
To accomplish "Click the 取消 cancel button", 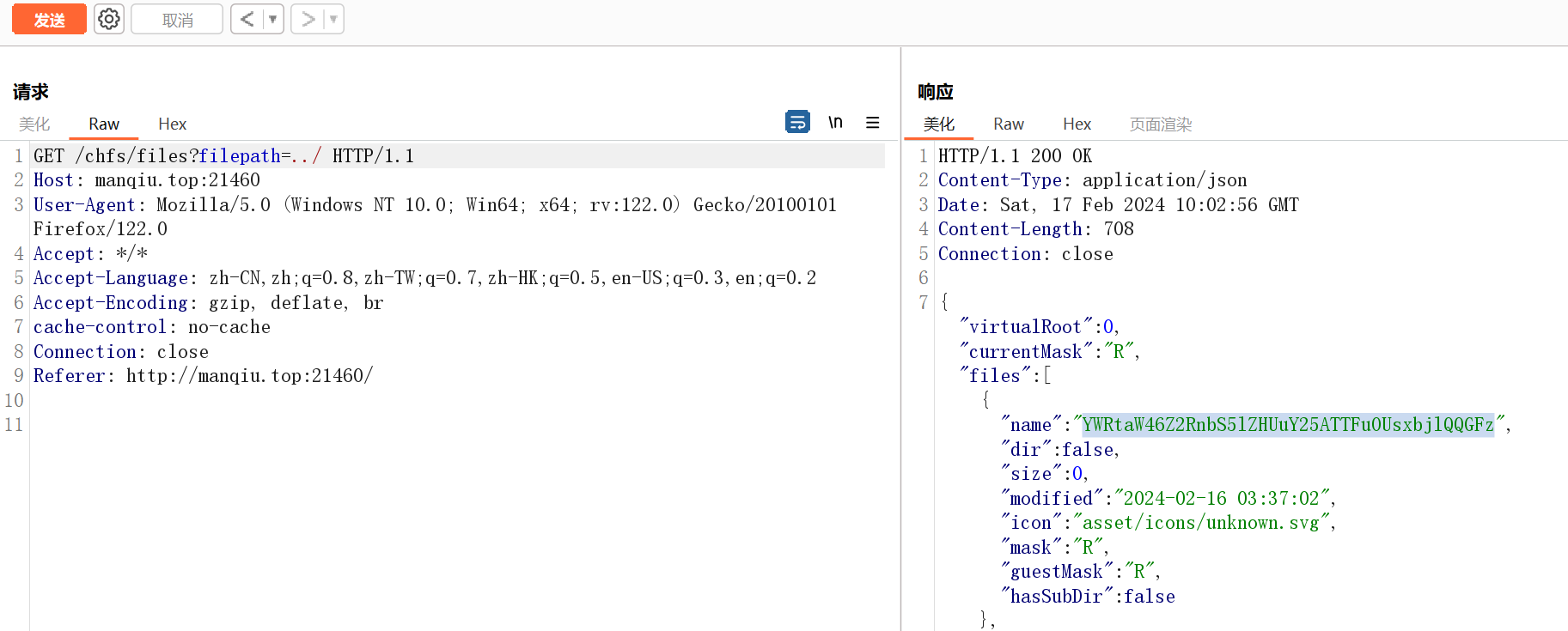I will (x=177, y=19).
